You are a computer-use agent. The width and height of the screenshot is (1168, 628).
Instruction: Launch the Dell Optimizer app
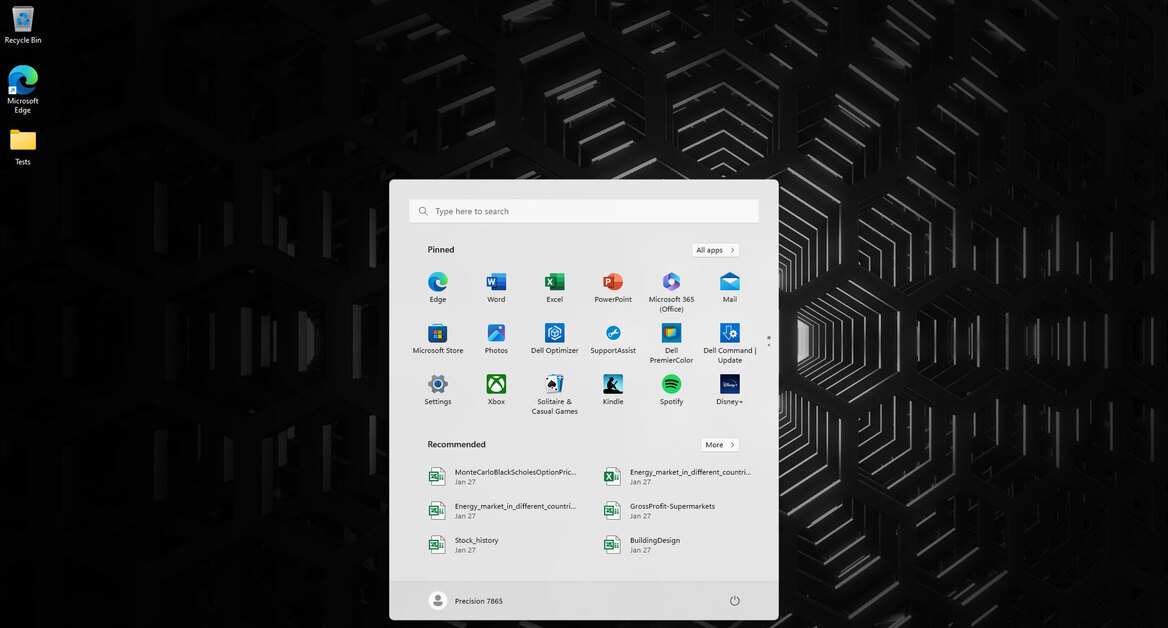click(554, 339)
